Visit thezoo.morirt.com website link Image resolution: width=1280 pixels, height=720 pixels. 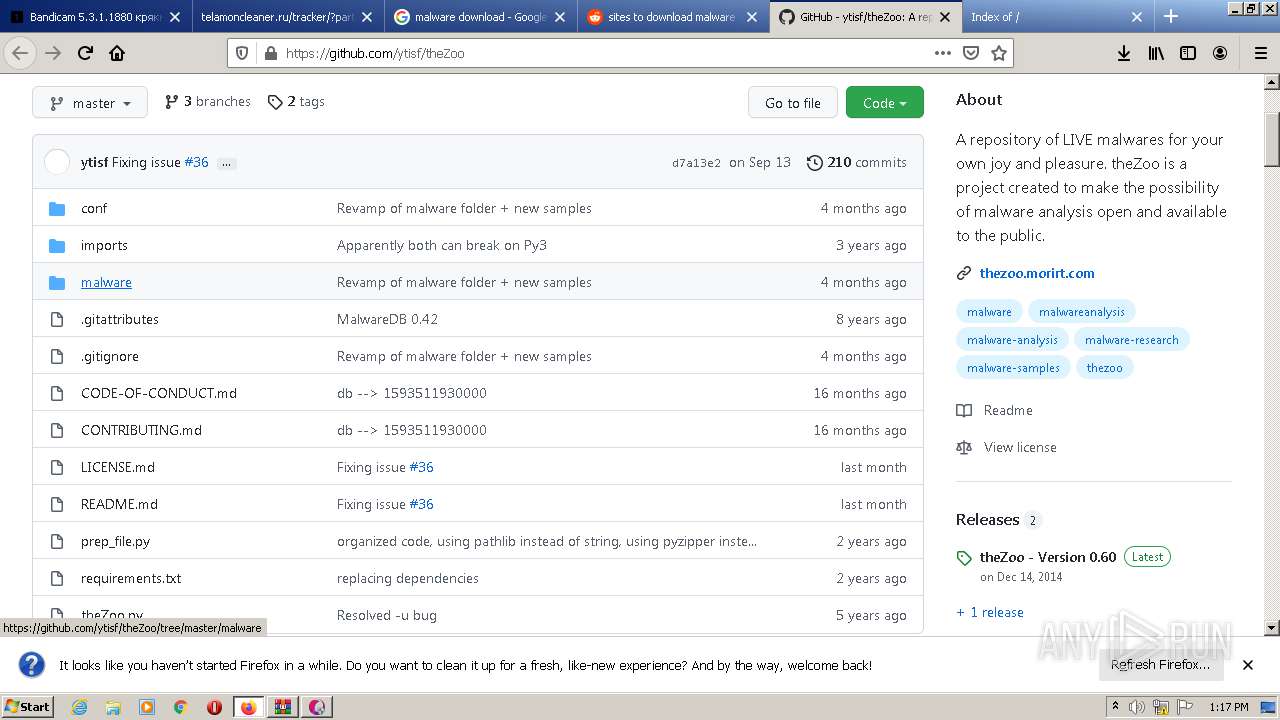click(x=1037, y=273)
